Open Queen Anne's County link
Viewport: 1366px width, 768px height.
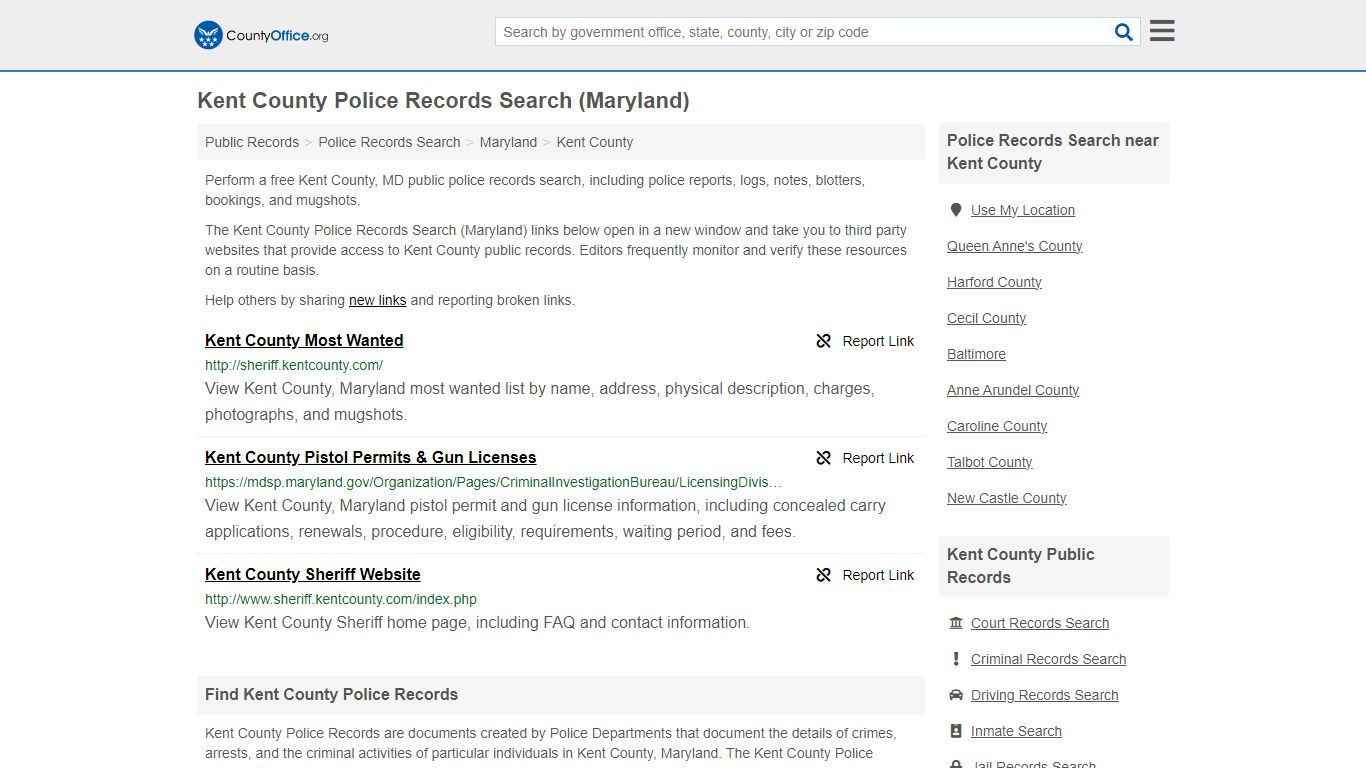click(x=1015, y=246)
